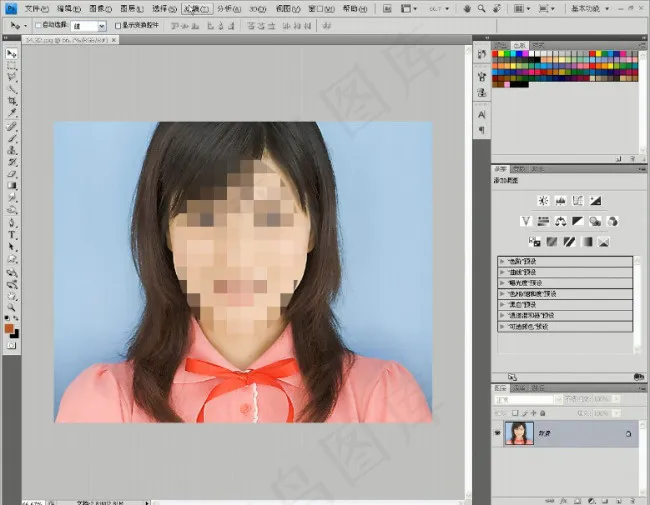Hide the Background layer with eye icon

click(498, 432)
